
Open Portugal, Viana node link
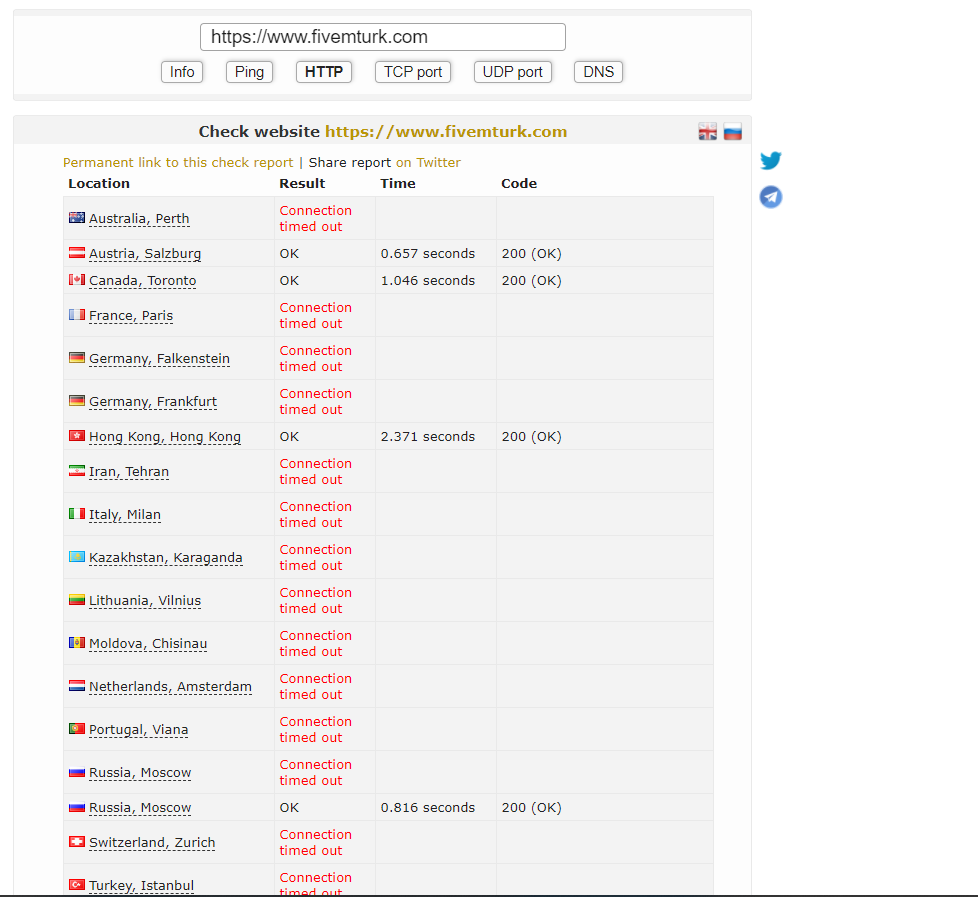[x=138, y=730]
